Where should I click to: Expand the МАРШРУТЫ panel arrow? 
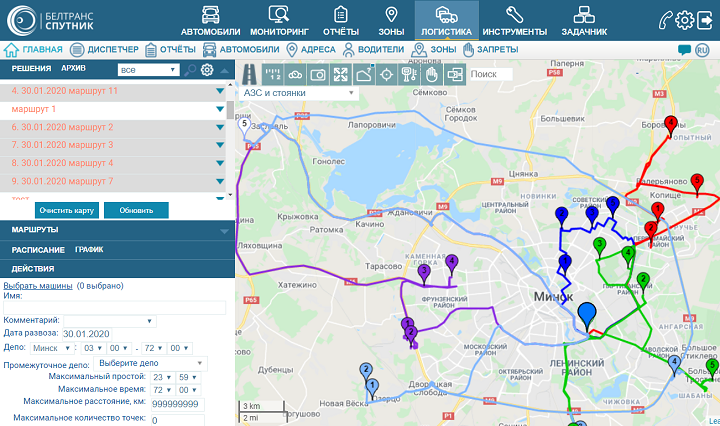[225, 231]
